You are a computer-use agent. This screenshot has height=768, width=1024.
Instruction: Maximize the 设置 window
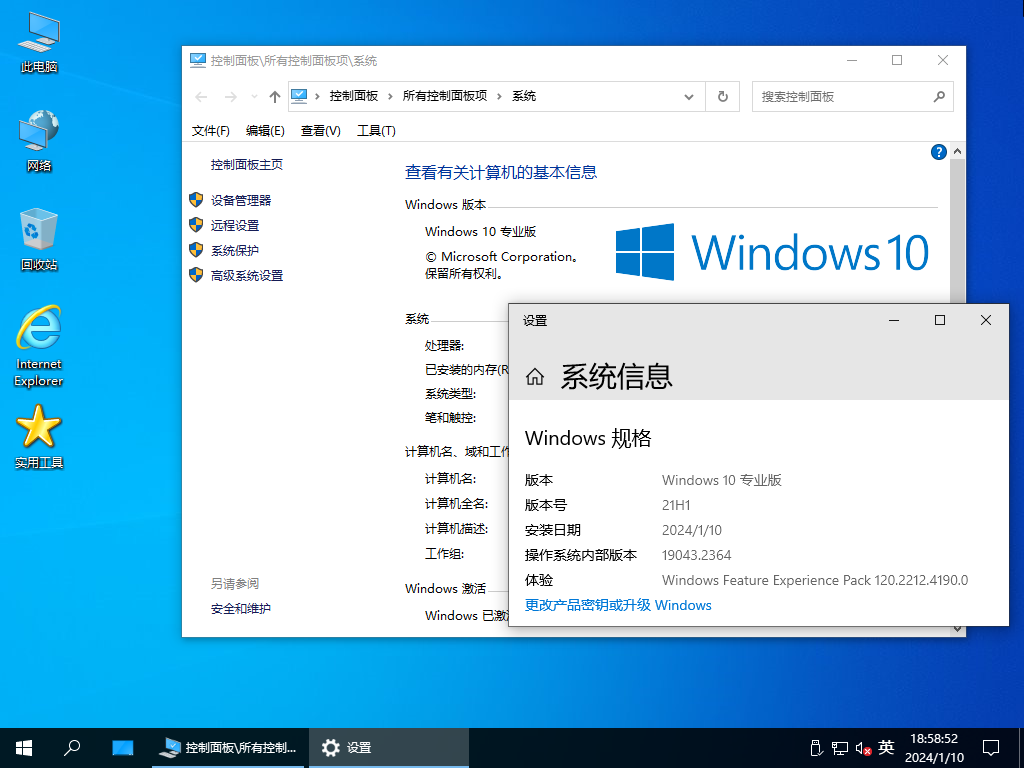[940, 320]
